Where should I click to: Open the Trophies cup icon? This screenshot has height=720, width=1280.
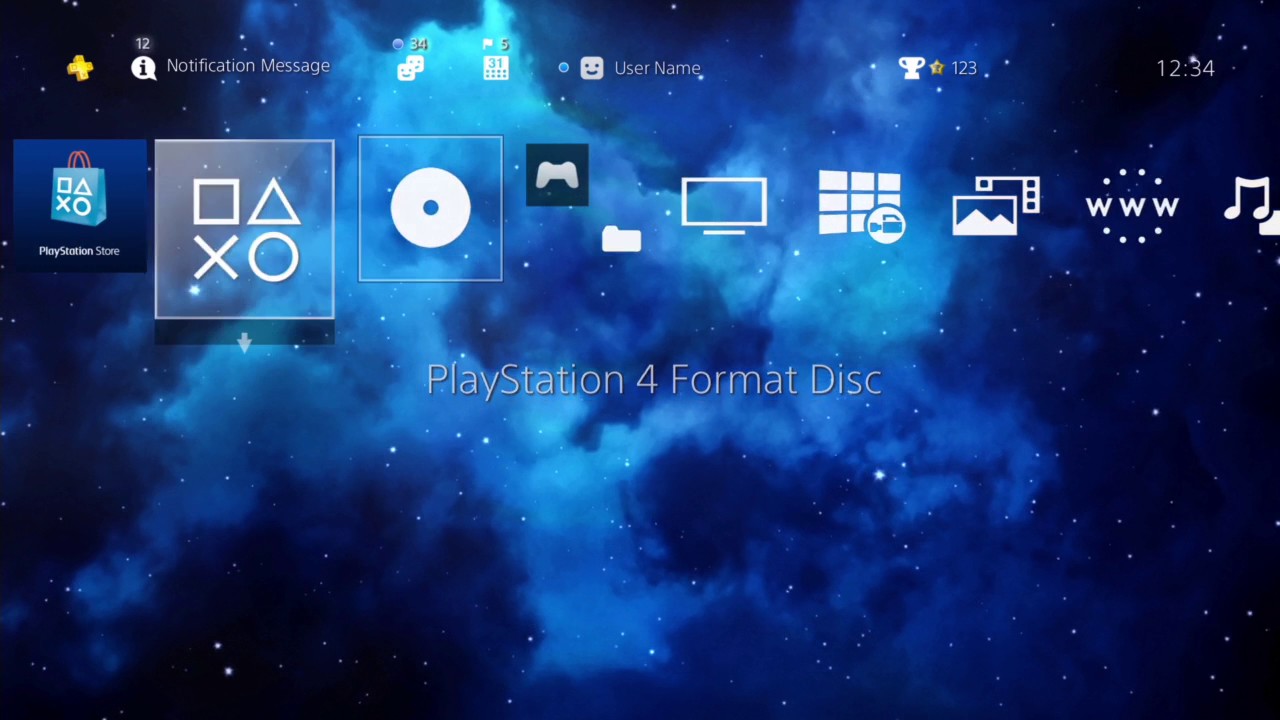coord(911,68)
